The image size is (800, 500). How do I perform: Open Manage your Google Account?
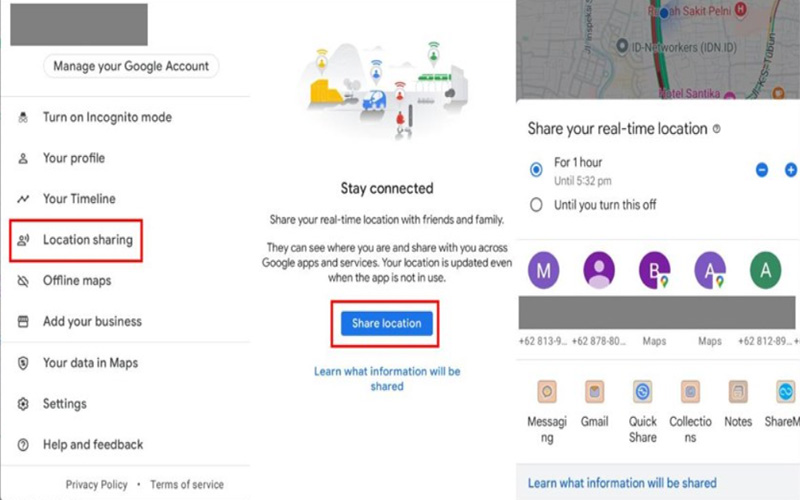click(131, 66)
